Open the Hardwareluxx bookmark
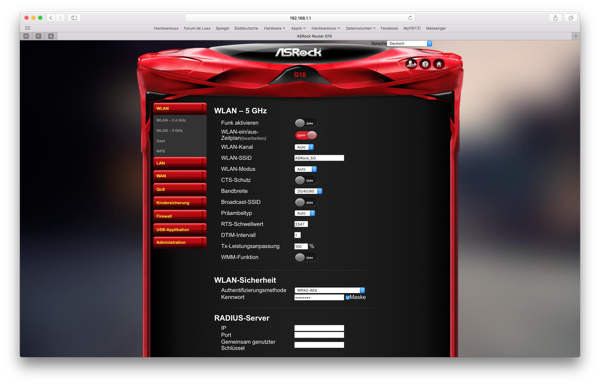The height and width of the screenshot is (385, 600). click(x=166, y=28)
